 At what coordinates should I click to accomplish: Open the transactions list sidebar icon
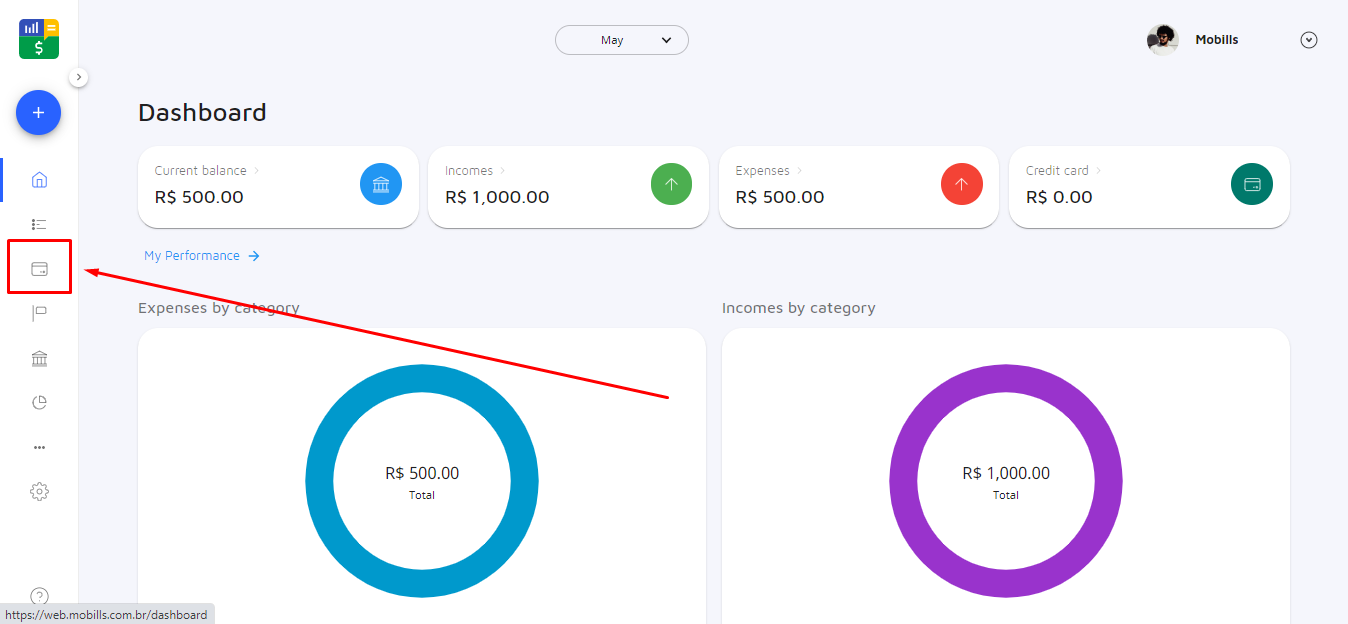(39, 224)
